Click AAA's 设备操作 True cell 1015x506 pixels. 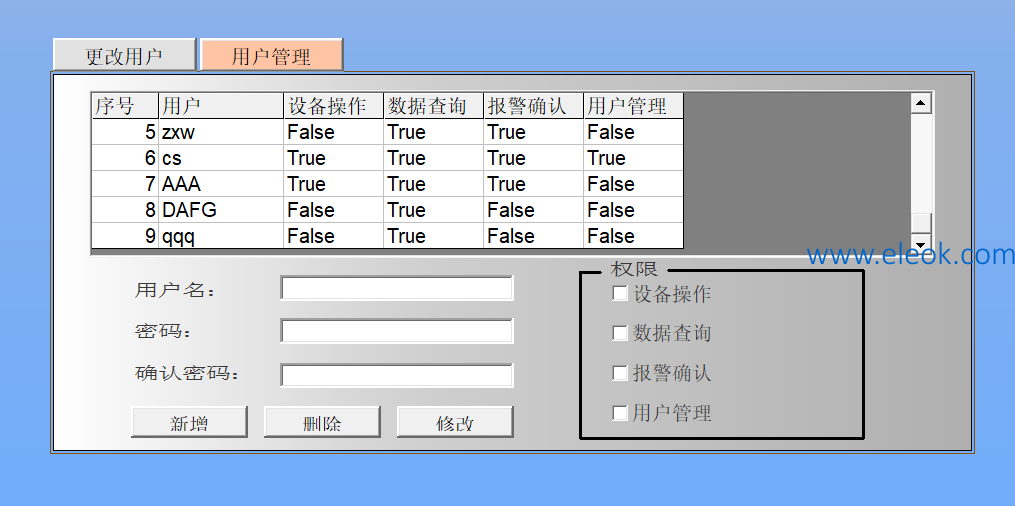(x=334, y=184)
